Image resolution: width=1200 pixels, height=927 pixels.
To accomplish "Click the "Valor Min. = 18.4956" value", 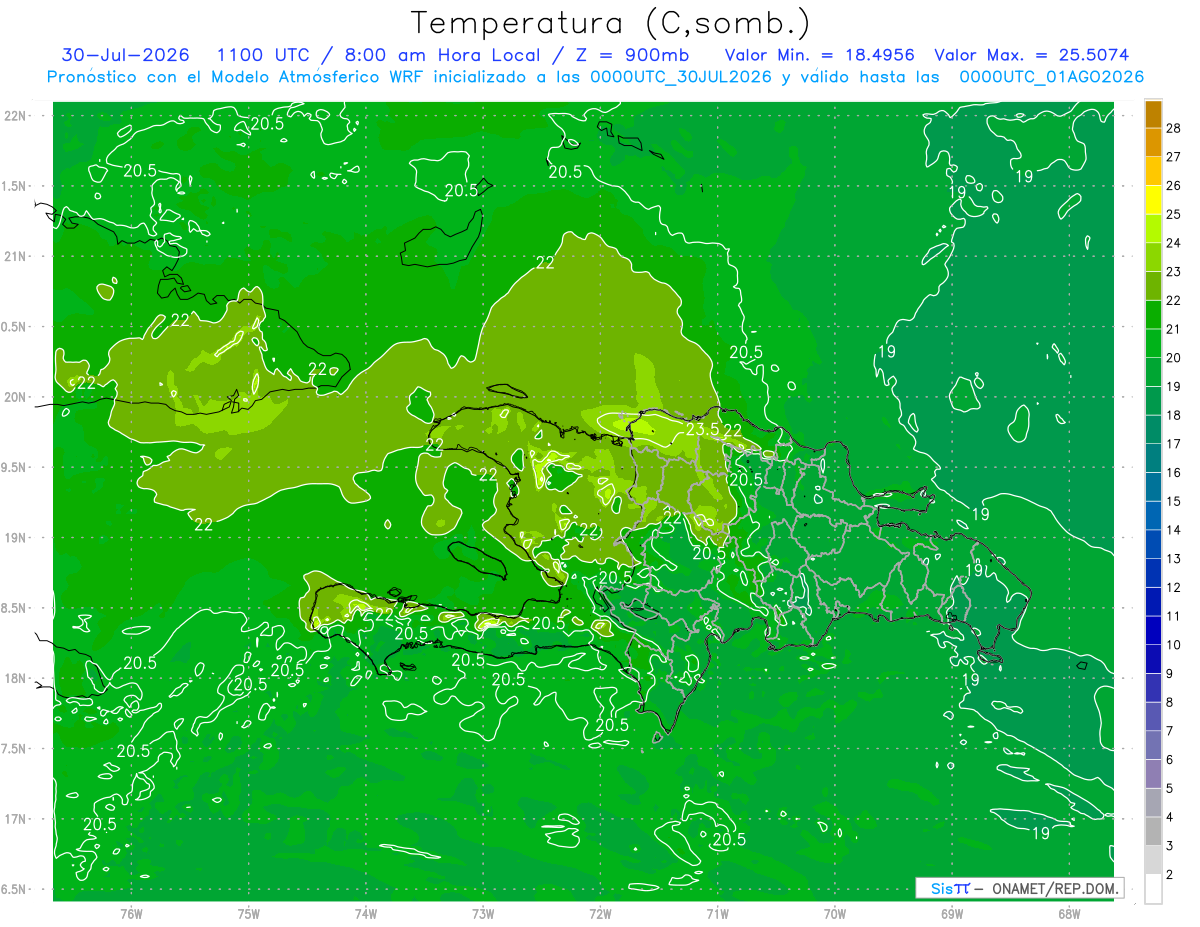I will tap(820, 55).
